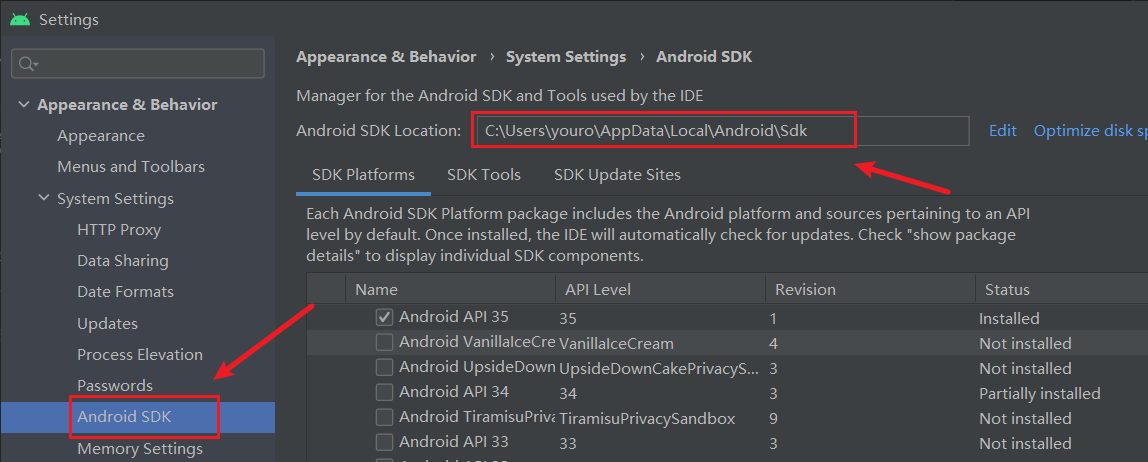Open the SDK Update Sites tab
This screenshot has height=462, width=1148.
click(617, 175)
